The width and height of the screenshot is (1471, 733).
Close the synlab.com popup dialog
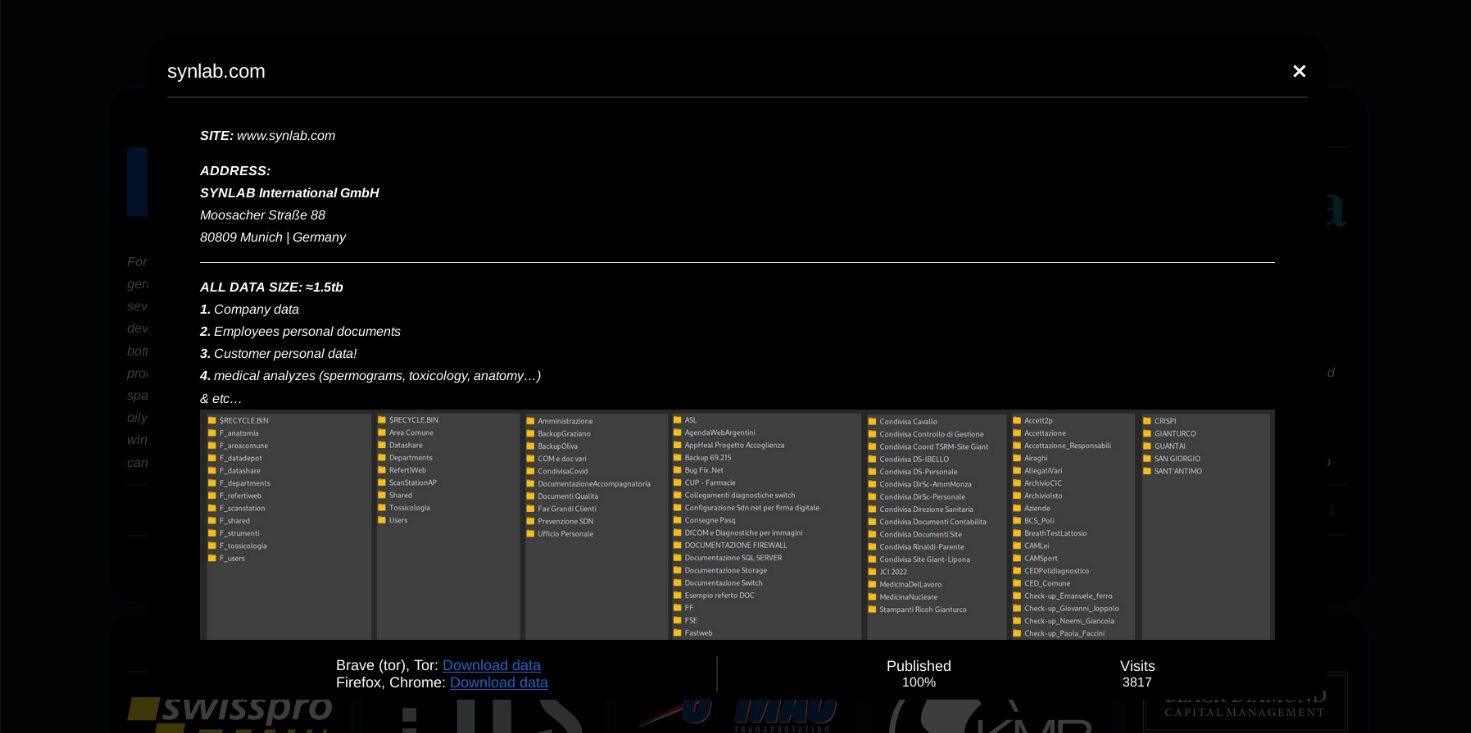1299,71
